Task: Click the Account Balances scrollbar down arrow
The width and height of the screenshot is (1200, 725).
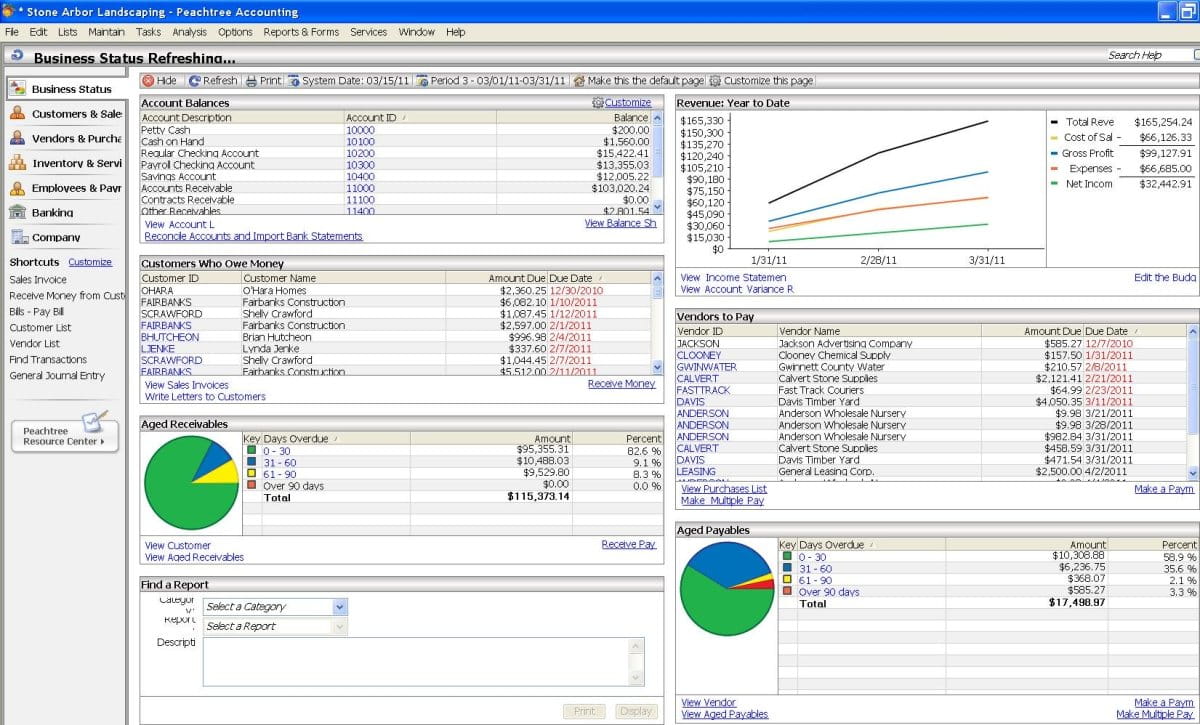Action: click(657, 207)
